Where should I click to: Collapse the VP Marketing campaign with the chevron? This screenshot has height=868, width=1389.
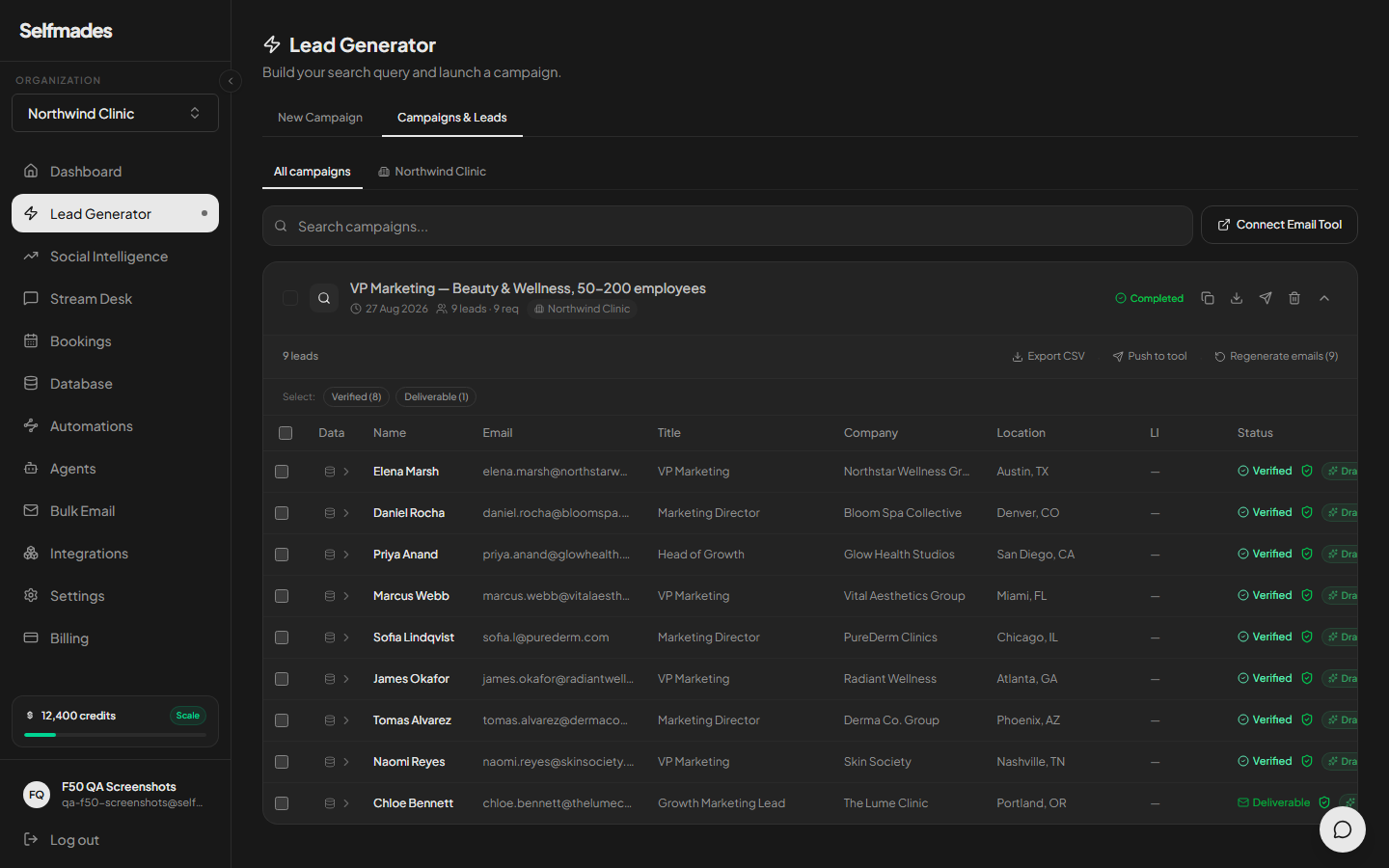(1324, 298)
